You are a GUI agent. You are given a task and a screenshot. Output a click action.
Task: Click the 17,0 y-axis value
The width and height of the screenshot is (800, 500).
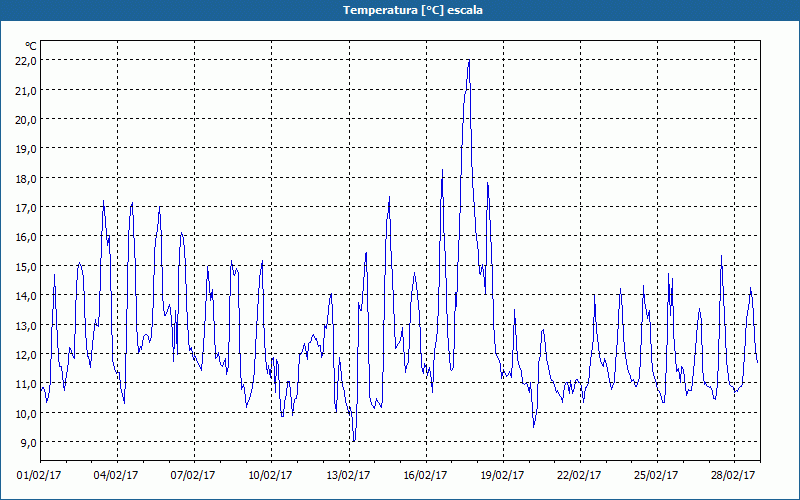[x=26, y=208]
